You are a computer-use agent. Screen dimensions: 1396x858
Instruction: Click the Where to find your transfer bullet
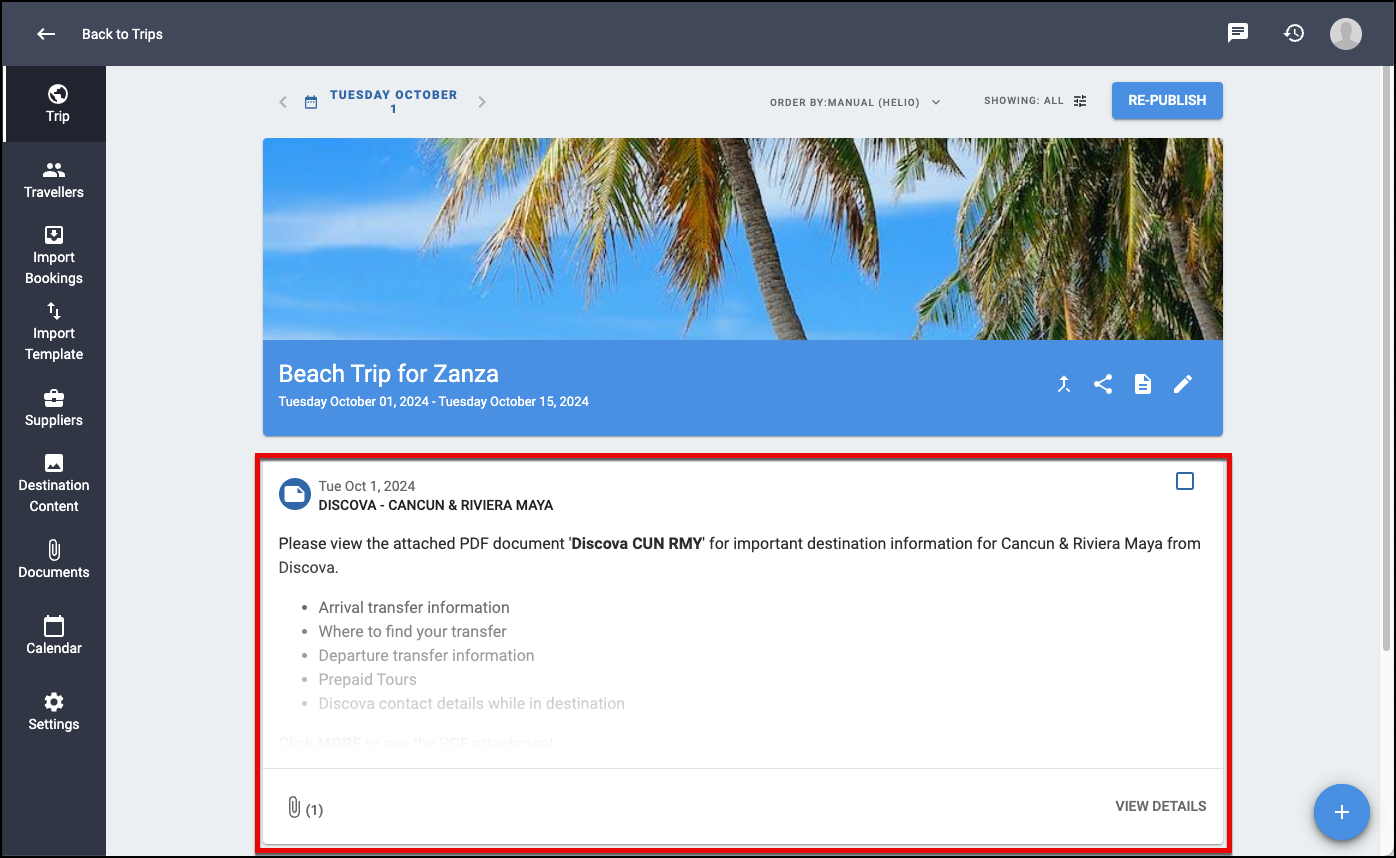413,632
